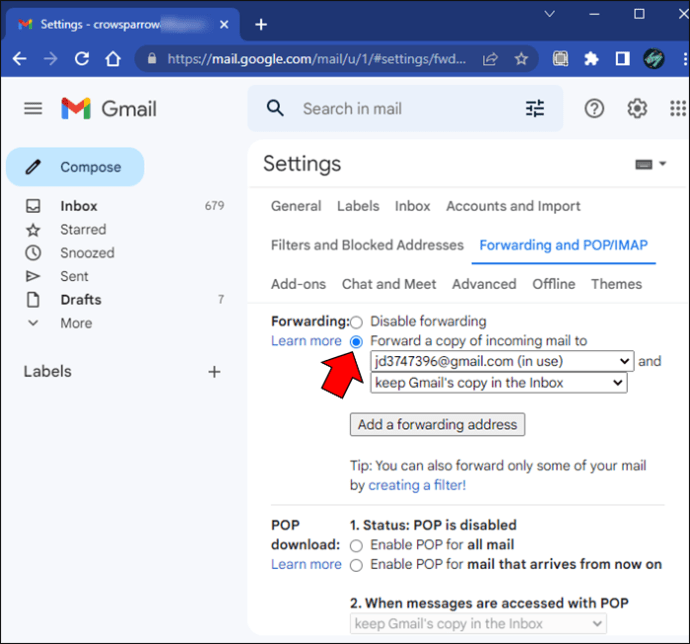Screen dimensions: 690x644
Task: Click Add a forwarding address button
Action: click(437, 424)
